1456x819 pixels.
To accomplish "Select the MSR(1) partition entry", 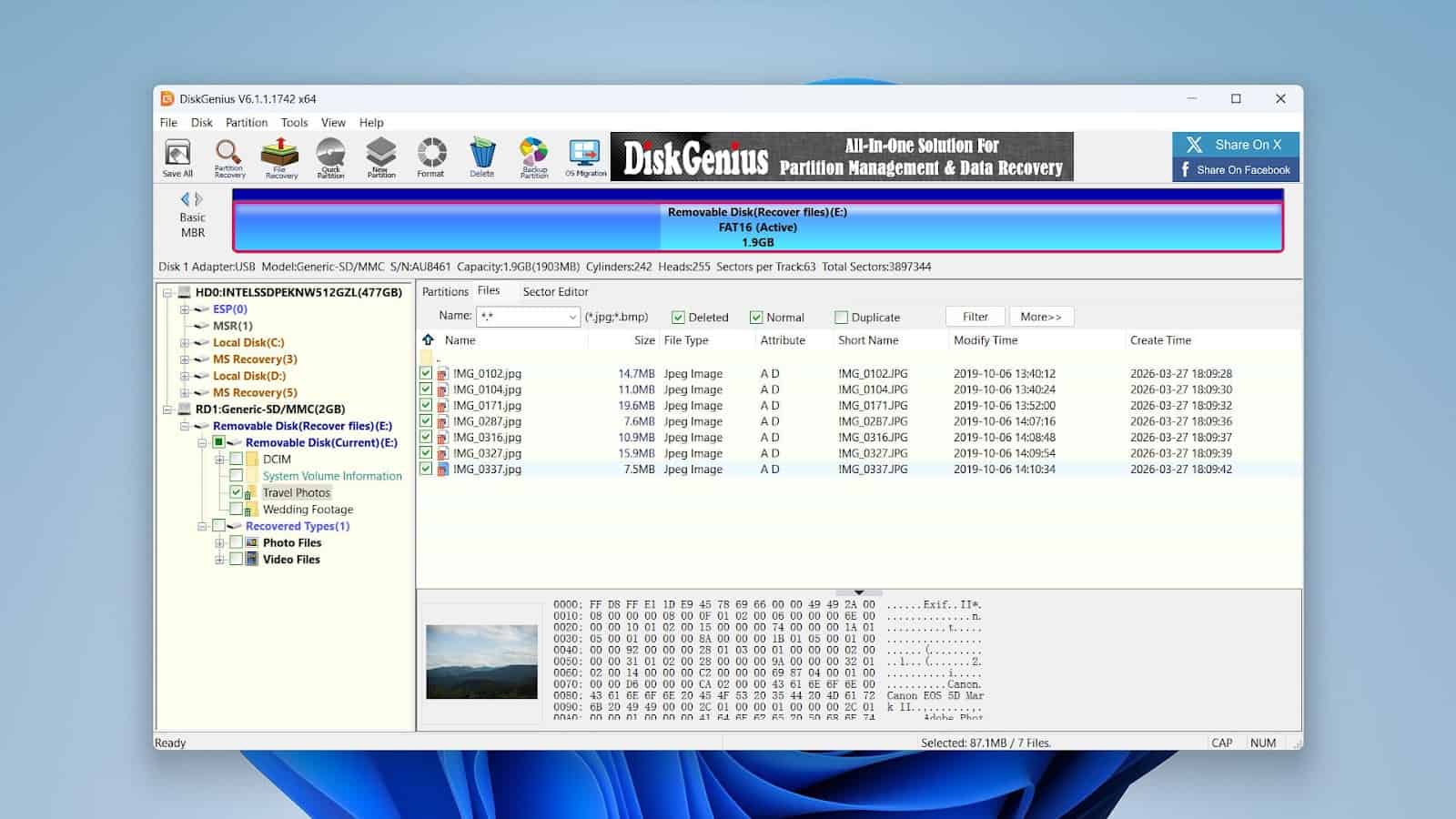I will 233,326.
